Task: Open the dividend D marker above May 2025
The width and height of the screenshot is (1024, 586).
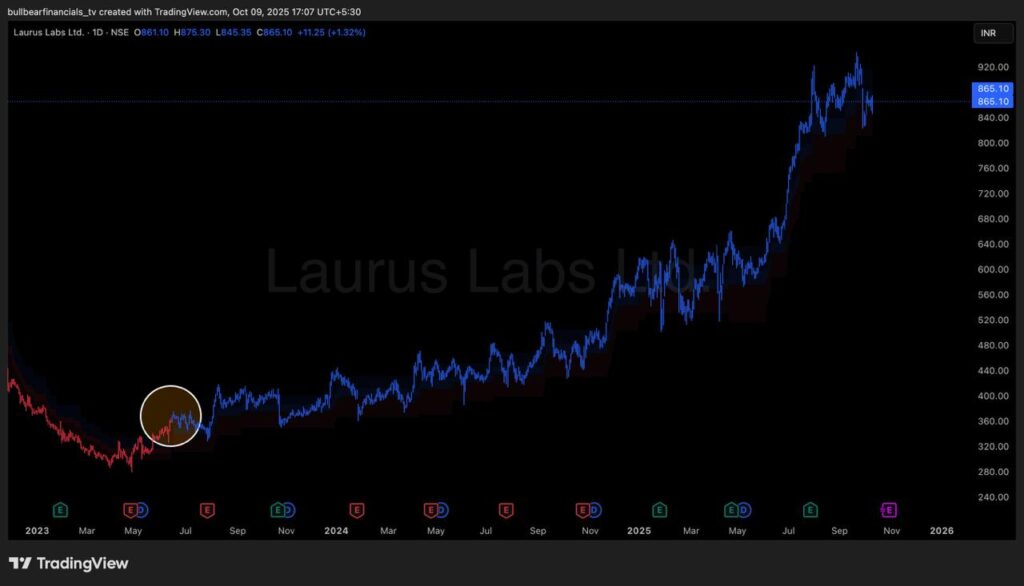Action: [x=743, y=510]
